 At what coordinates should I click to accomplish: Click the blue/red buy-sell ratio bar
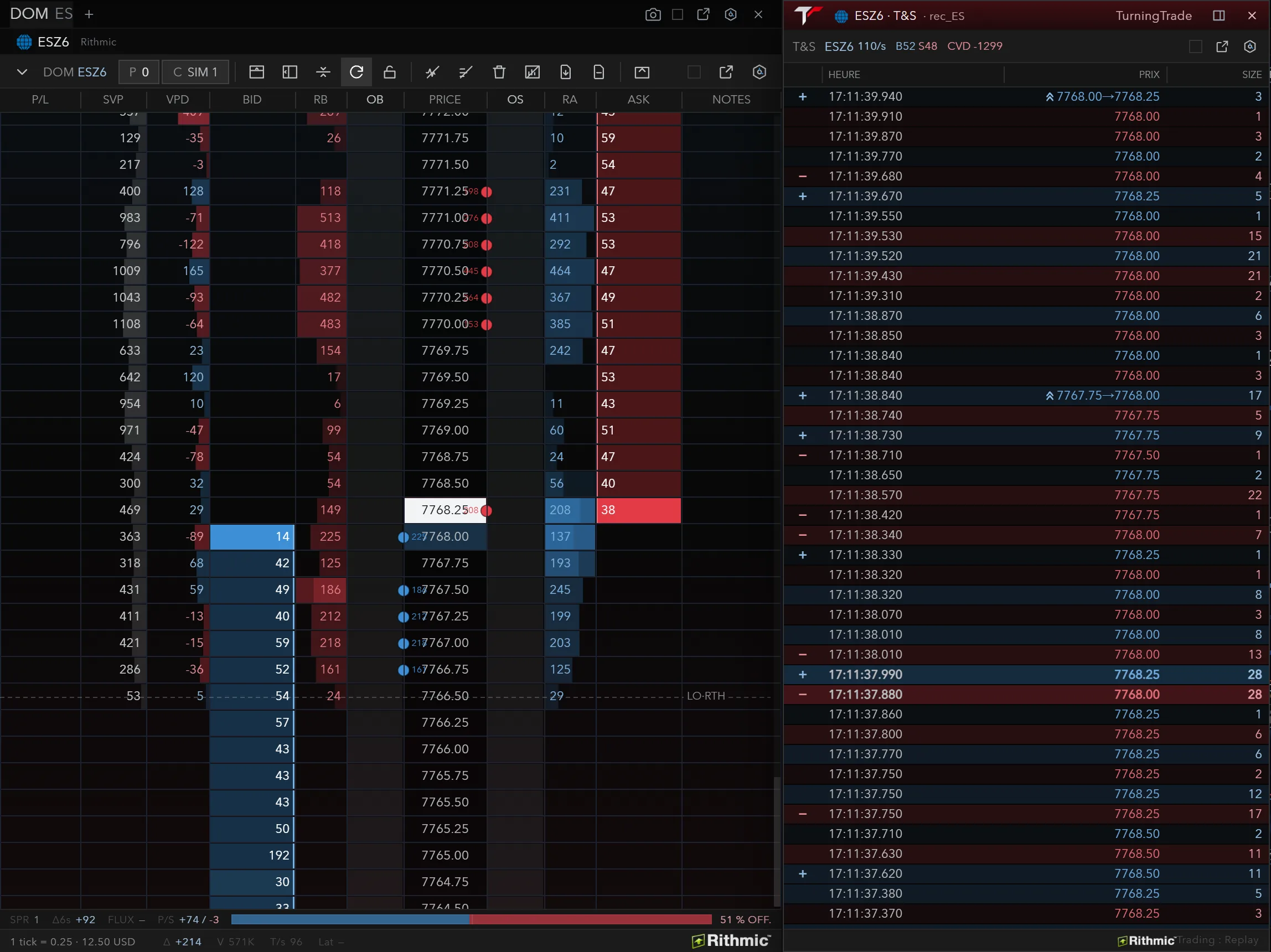(x=471, y=919)
